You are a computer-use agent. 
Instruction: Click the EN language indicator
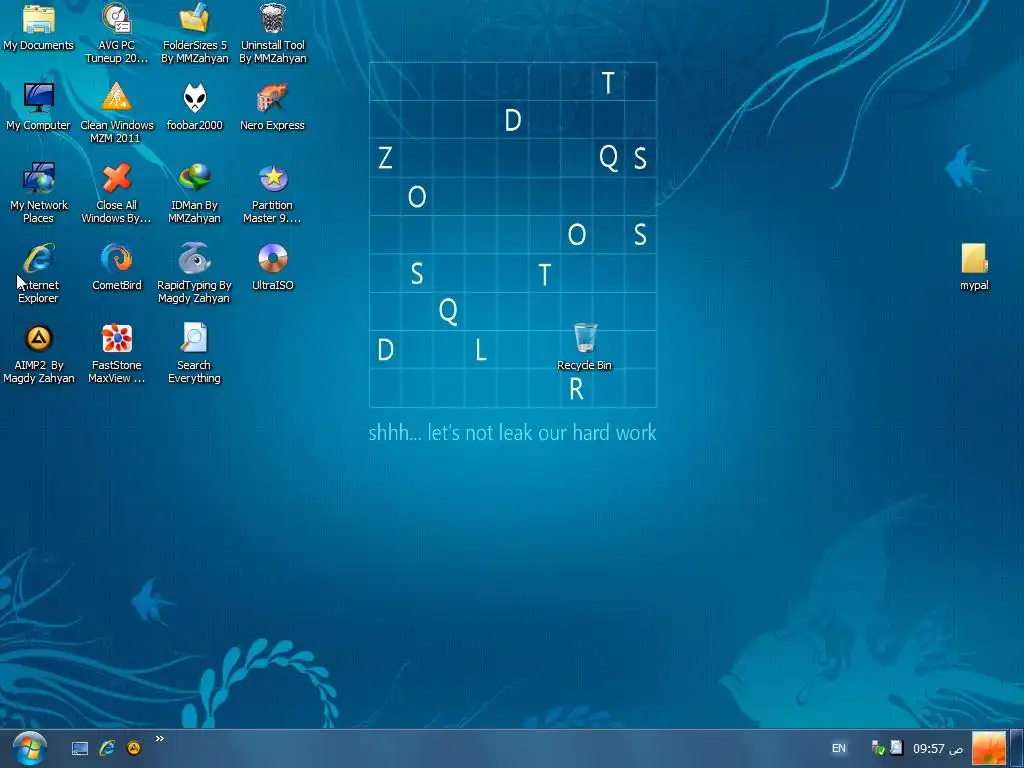(839, 748)
